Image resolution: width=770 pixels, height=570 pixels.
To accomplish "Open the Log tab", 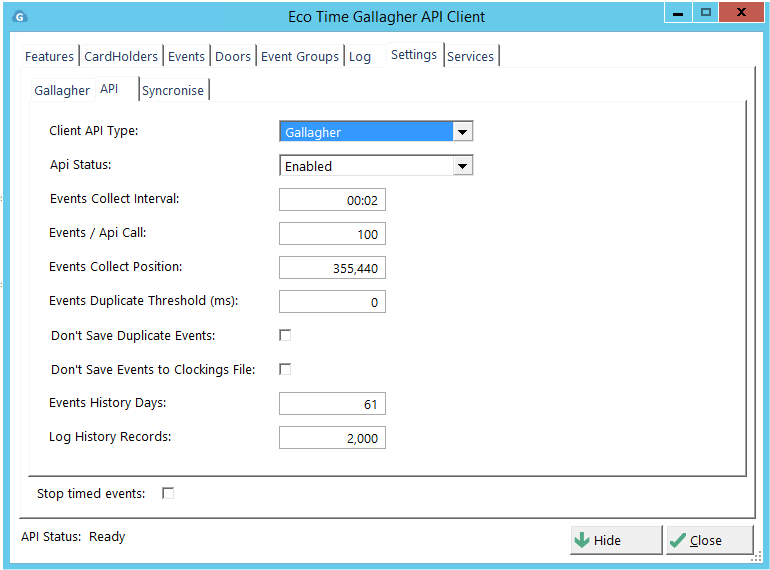I will [x=360, y=56].
